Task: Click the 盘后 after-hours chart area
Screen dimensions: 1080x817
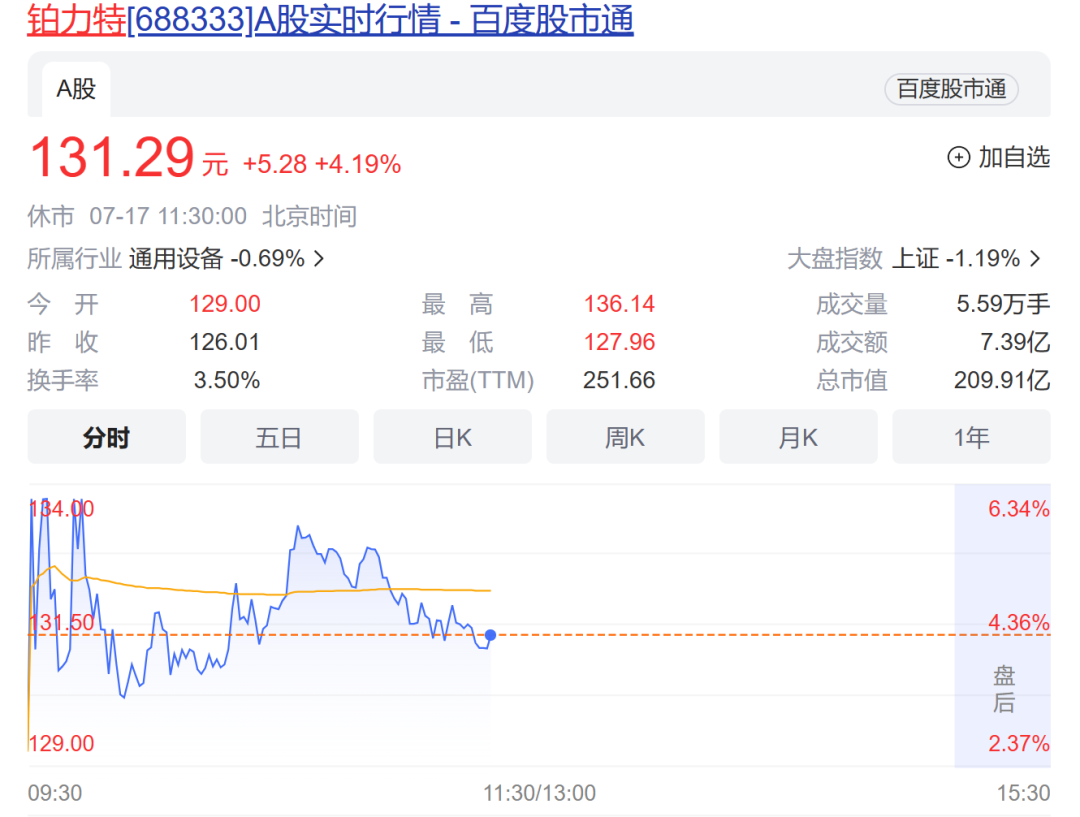Action: click(x=1002, y=625)
